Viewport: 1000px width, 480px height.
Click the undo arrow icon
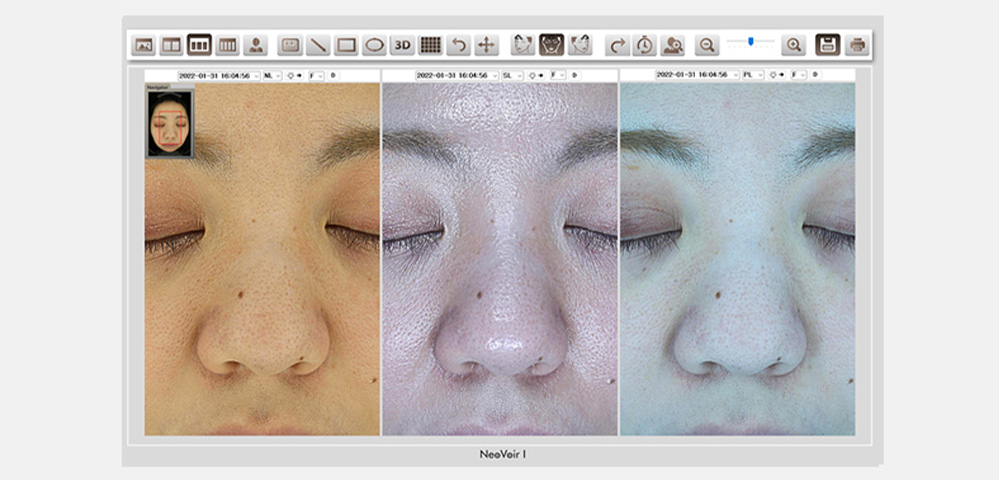459,45
